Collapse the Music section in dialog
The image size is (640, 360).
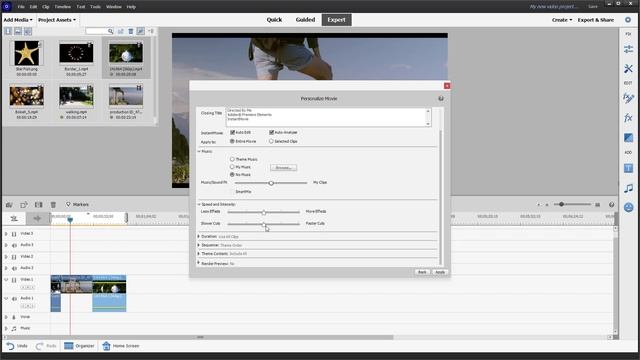click(x=199, y=151)
